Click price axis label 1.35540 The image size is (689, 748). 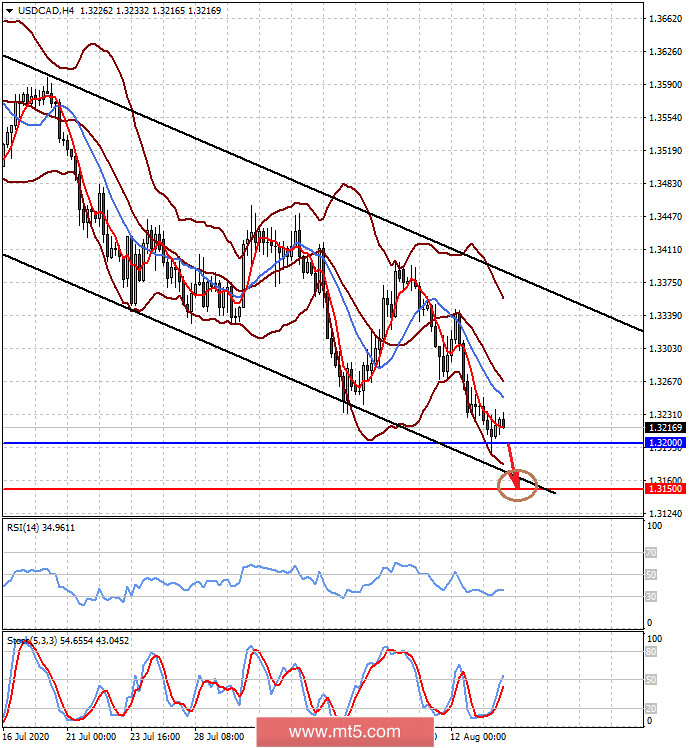666,117
